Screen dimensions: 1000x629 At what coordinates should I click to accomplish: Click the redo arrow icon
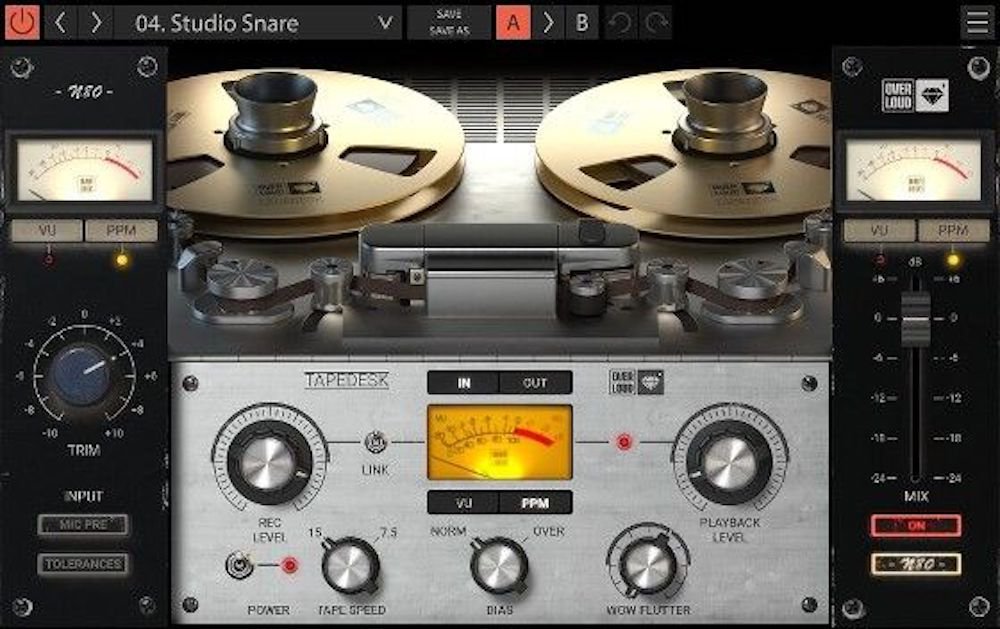click(x=657, y=22)
